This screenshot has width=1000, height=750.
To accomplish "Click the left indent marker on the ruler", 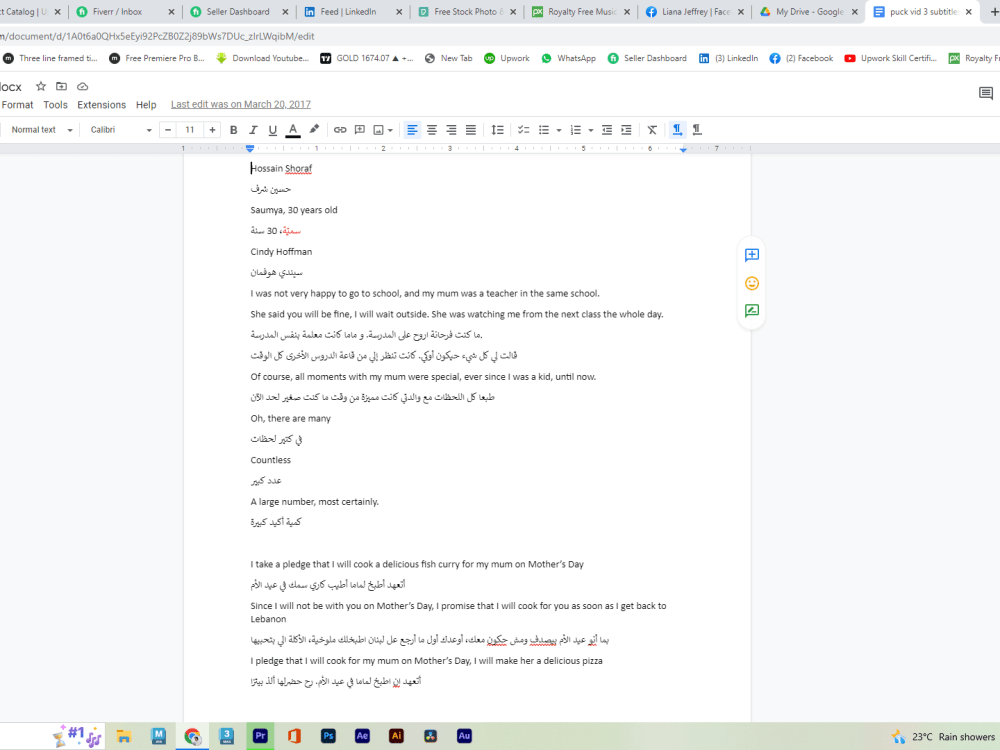I will coord(250,149).
